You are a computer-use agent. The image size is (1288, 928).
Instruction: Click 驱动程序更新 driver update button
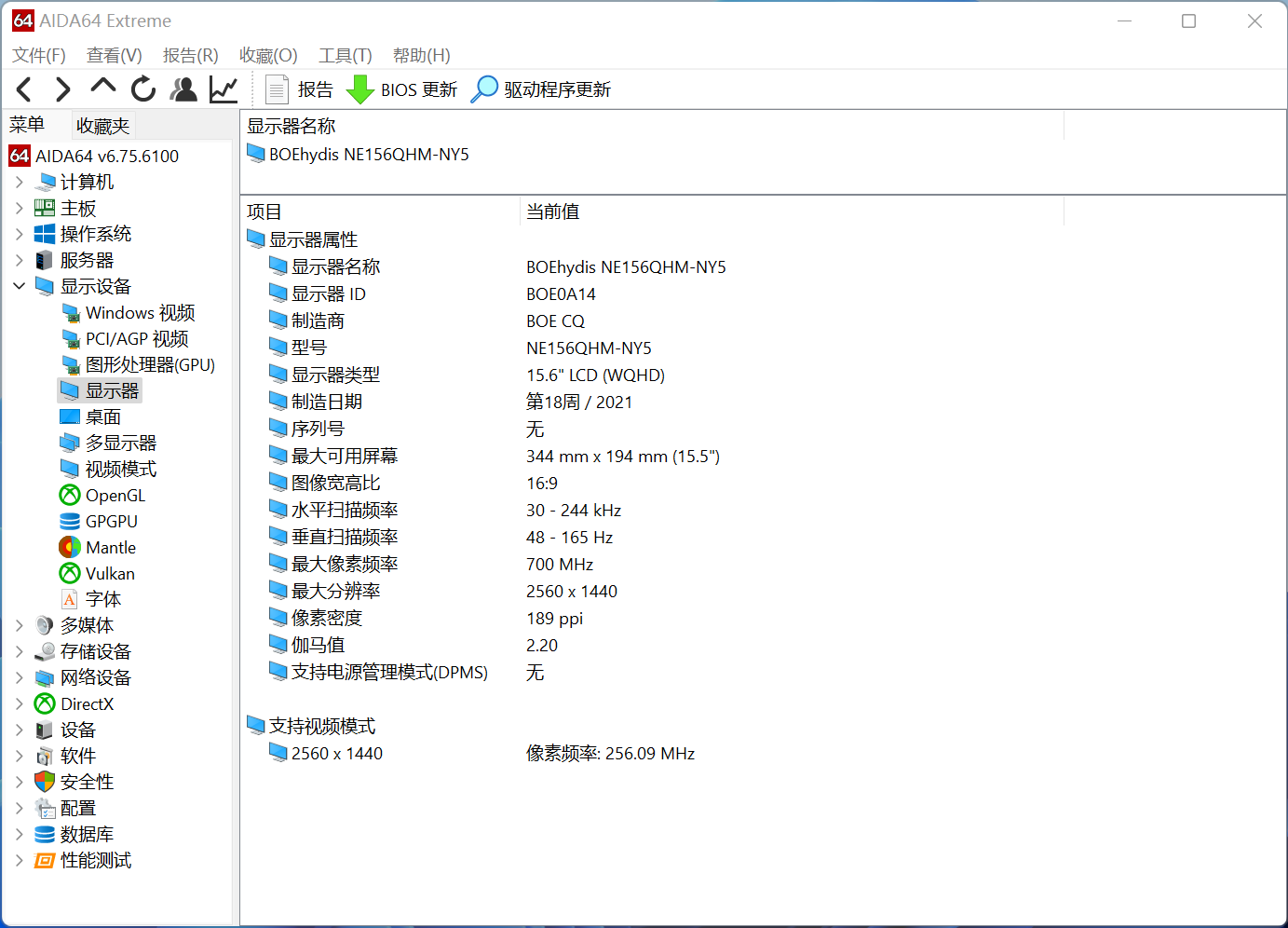541,89
